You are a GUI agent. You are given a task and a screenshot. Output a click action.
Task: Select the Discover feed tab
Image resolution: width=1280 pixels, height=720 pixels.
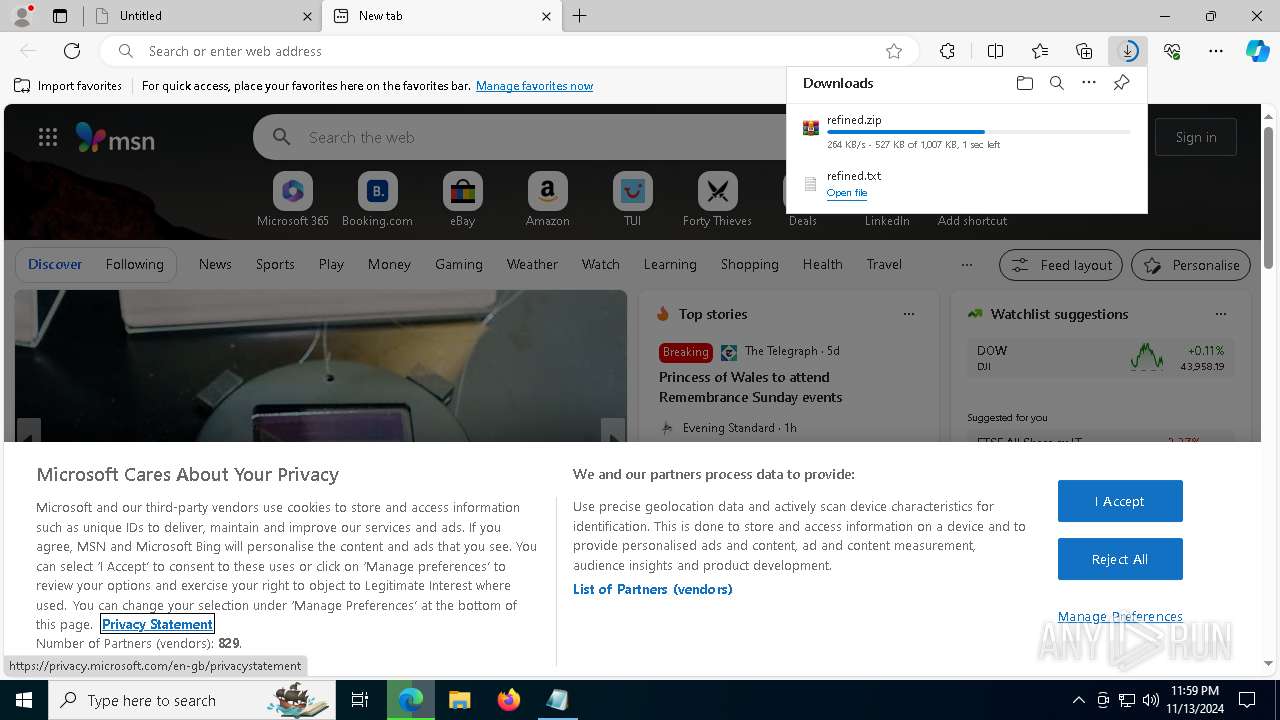tap(55, 264)
